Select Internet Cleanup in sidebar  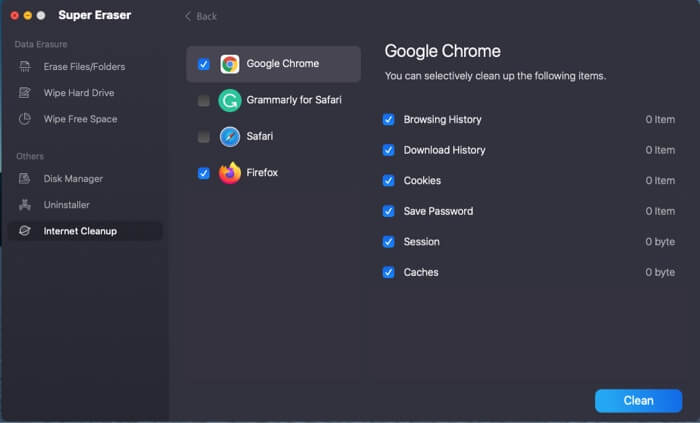click(85, 231)
